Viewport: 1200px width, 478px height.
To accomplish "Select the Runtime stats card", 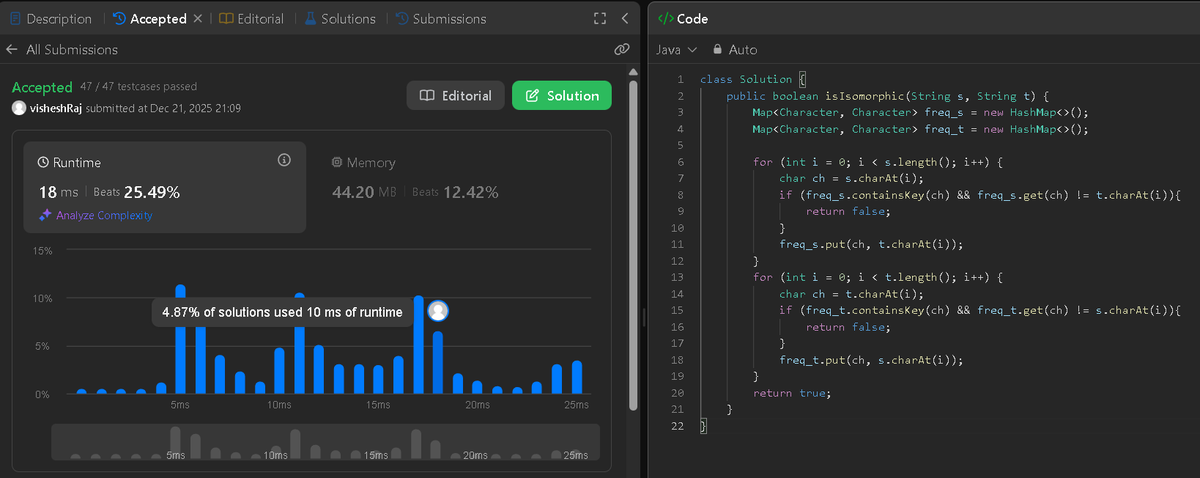I will click(165, 187).
